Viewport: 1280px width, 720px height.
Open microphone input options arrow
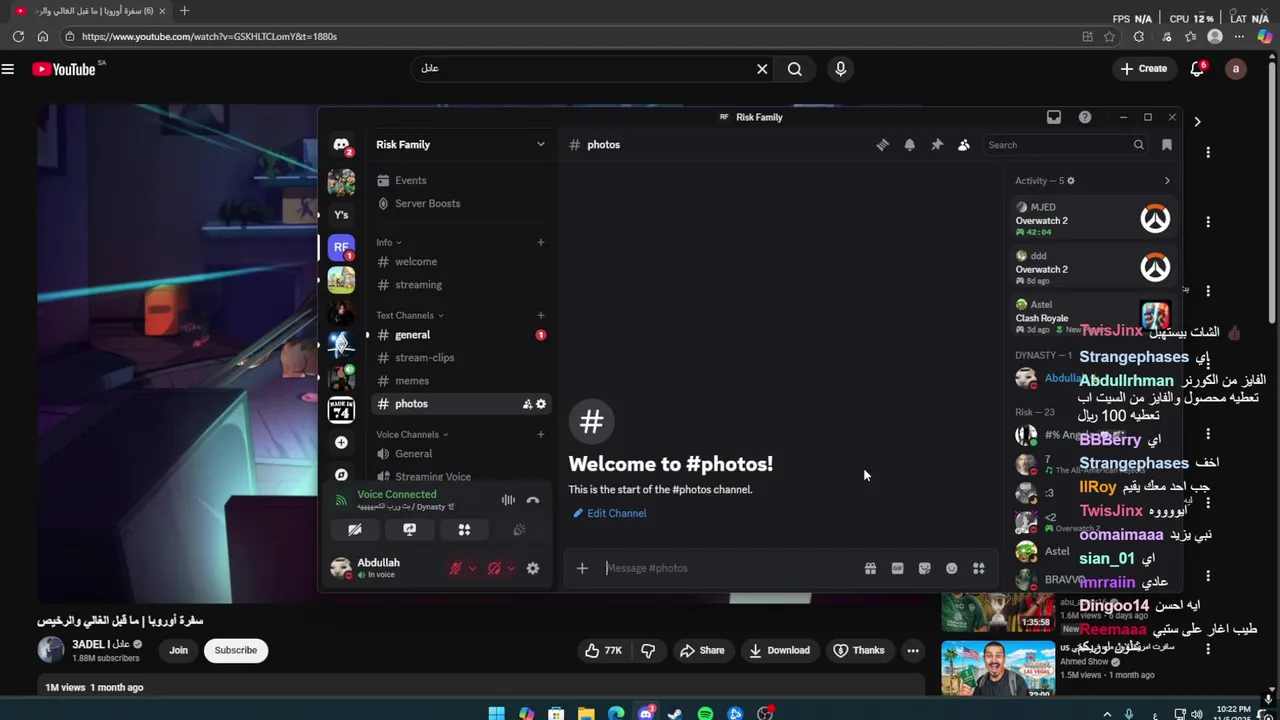tap(472, 568)
